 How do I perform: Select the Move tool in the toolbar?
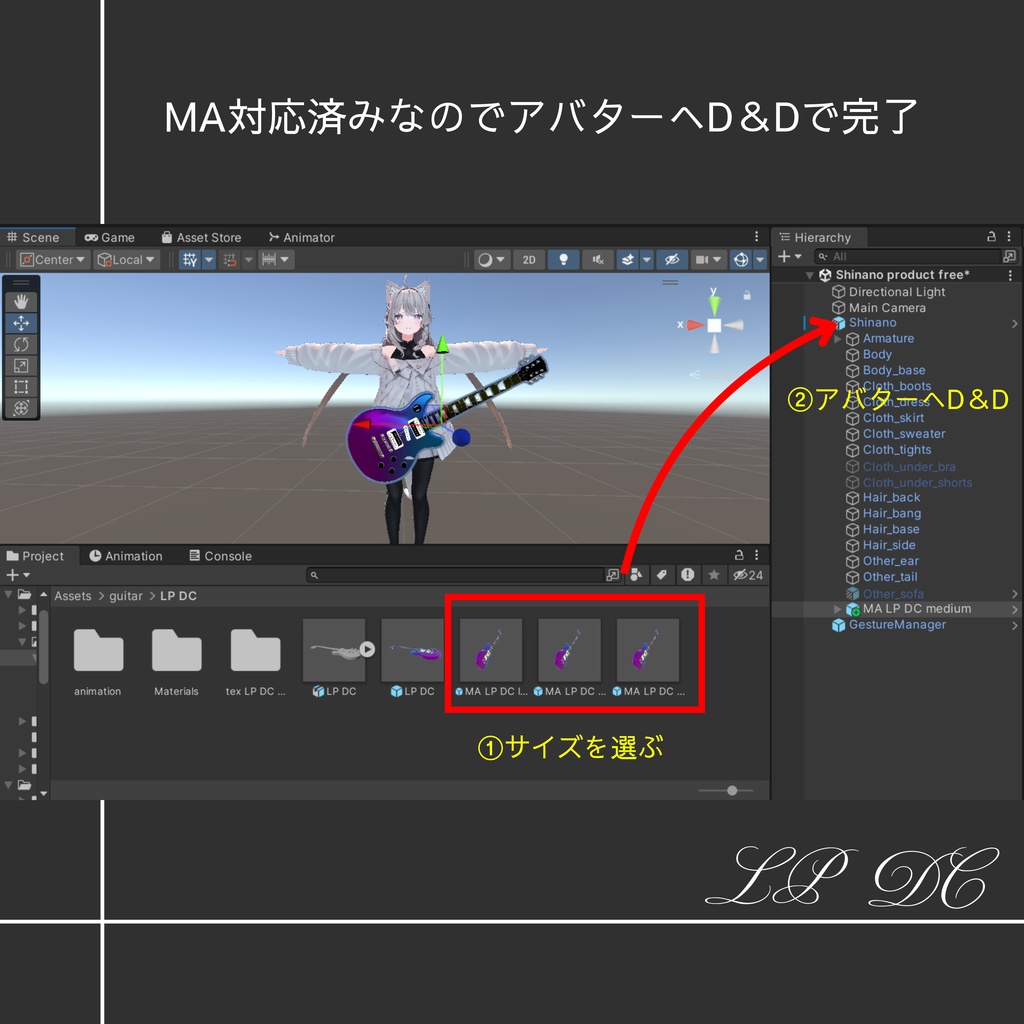click(22, 322)
